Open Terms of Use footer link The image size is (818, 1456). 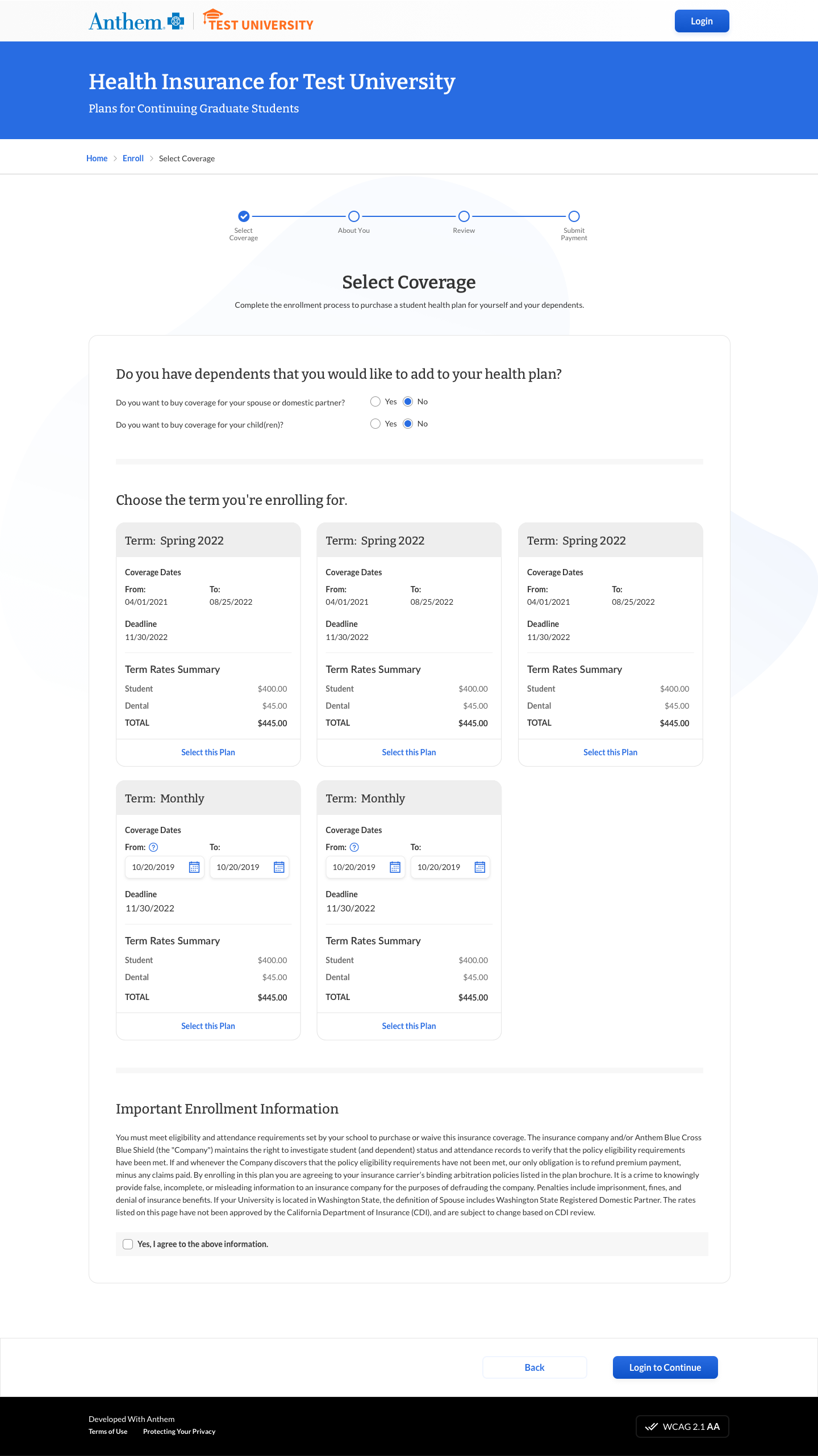tap(108, 1432)
